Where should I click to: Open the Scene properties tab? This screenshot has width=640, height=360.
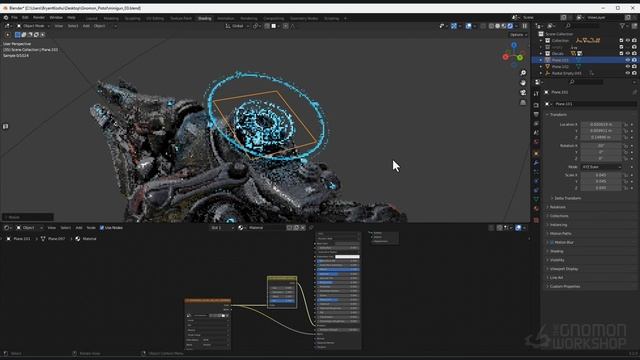536,133
